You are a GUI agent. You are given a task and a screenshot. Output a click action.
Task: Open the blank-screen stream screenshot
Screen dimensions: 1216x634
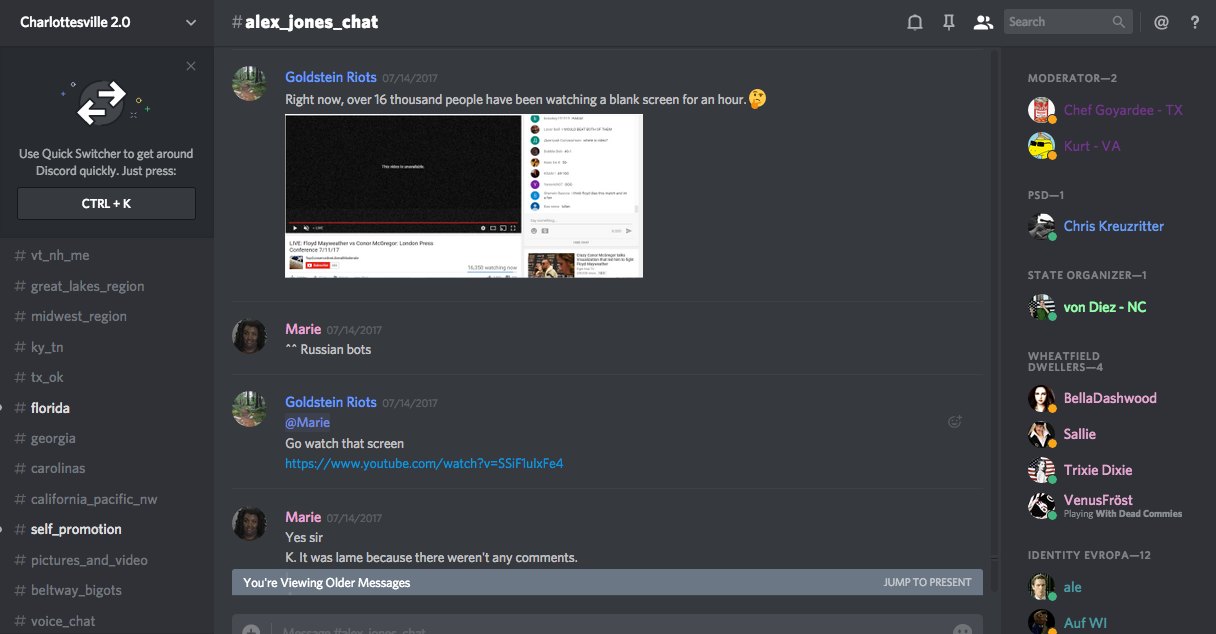pyautogui.click(x=463, y=195)
